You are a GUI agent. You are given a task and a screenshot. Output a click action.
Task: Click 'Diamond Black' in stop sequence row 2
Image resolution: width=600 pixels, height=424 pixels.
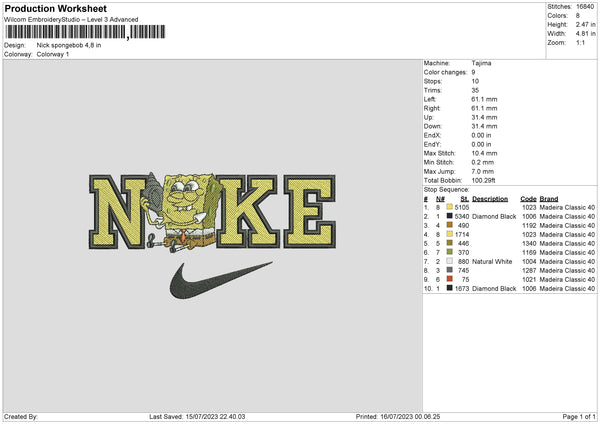(494, 217)
